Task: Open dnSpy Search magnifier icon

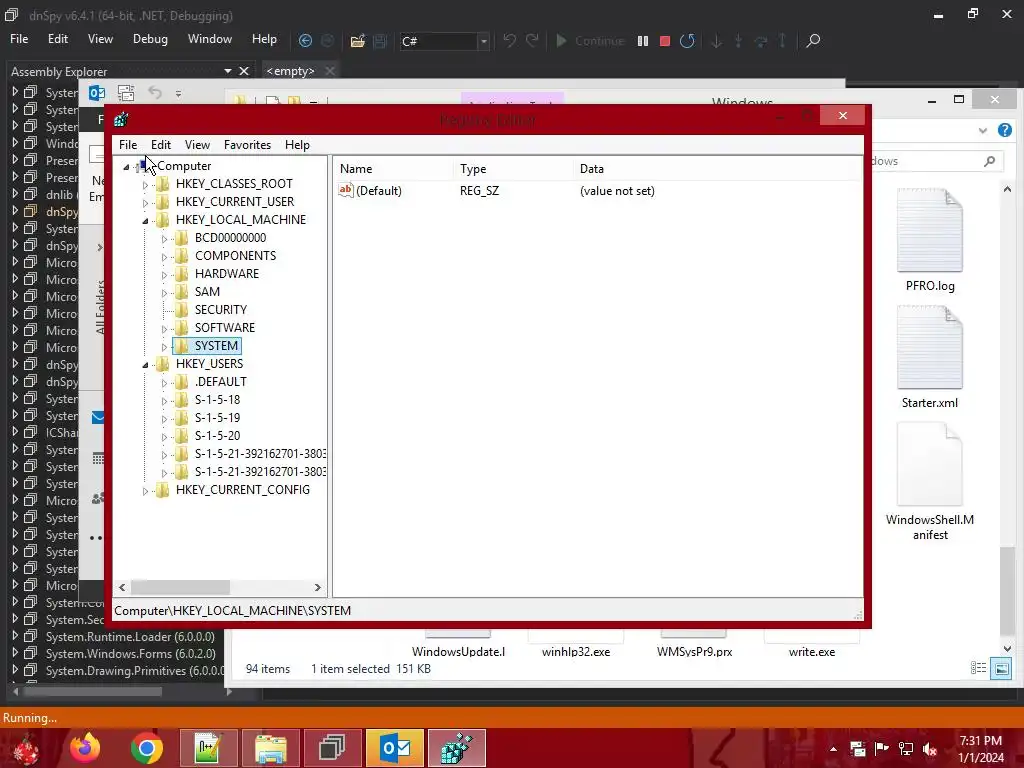Action: 812,40
